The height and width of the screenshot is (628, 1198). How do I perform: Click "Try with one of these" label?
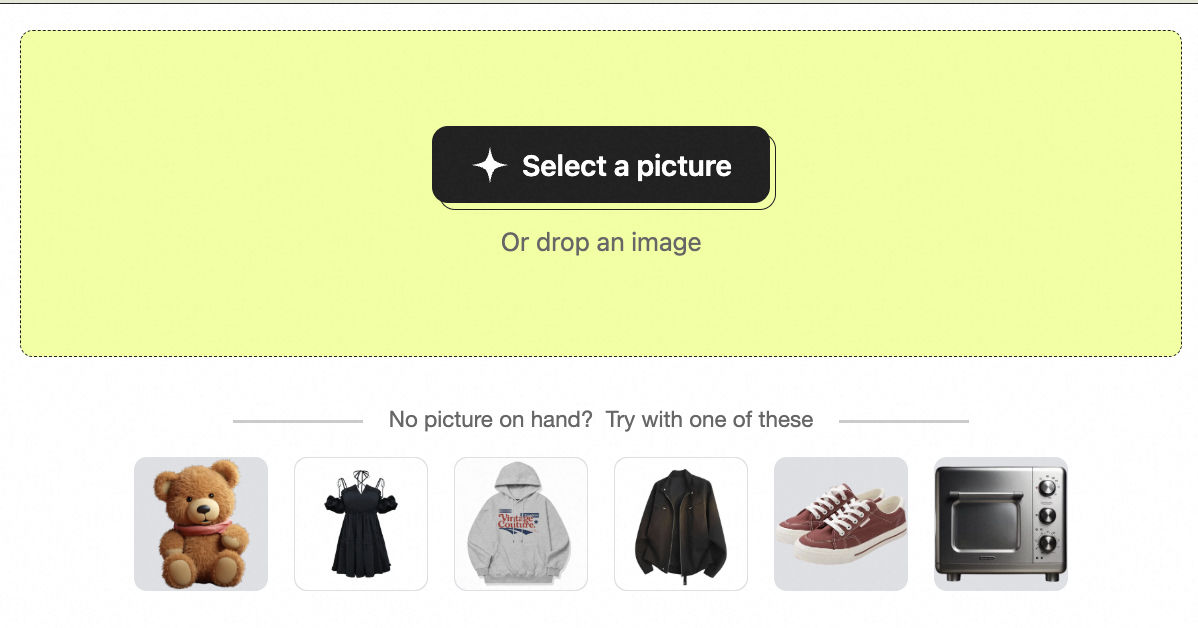[709, 420]
